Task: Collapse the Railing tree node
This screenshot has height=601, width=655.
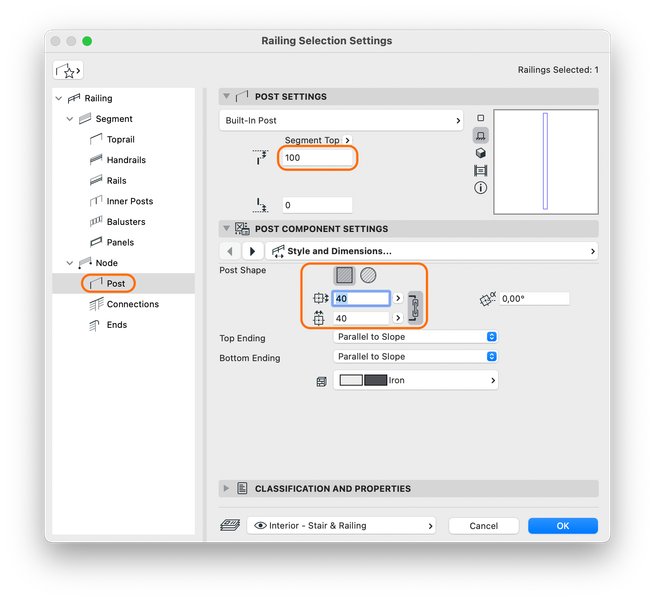Action: (x=59, y=99)
